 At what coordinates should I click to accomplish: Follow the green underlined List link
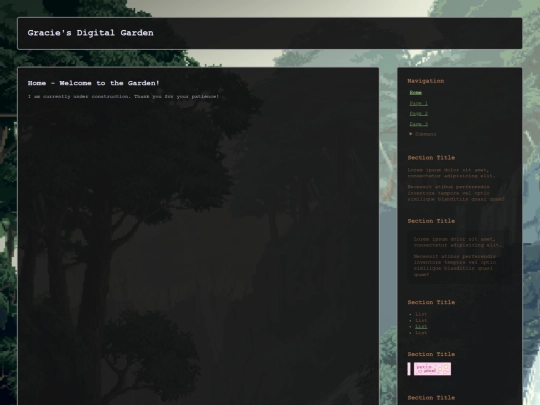tap(421, 326)
